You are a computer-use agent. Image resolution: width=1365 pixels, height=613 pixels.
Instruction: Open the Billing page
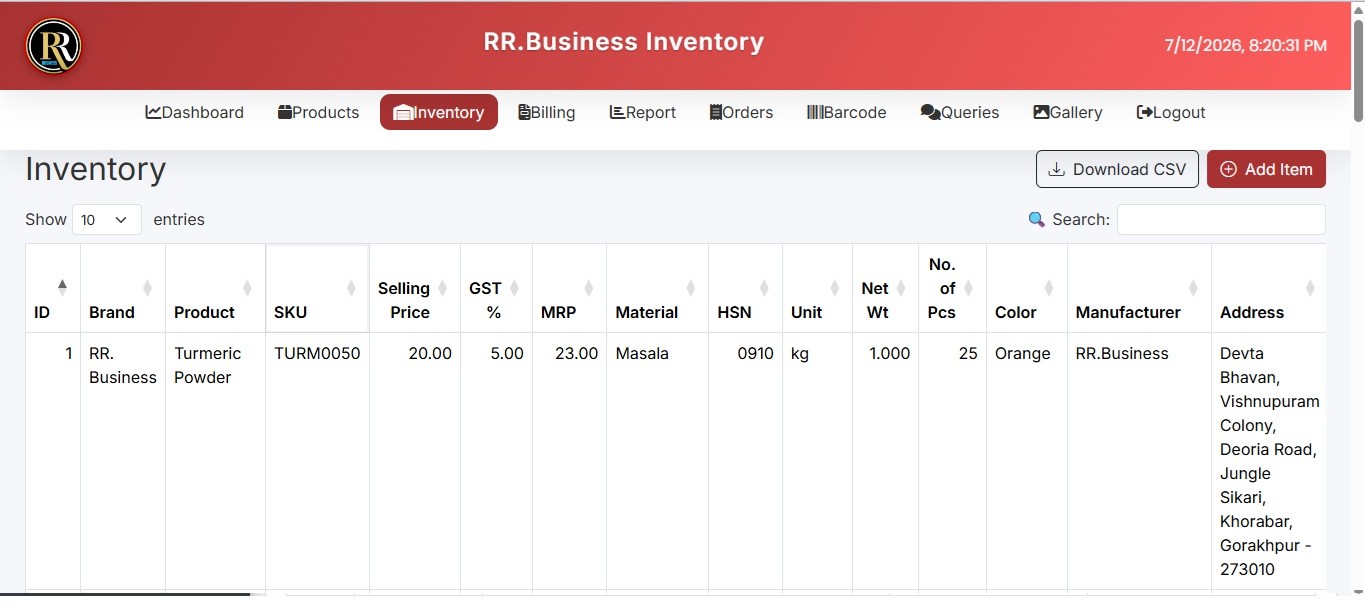tap(547, 112)
